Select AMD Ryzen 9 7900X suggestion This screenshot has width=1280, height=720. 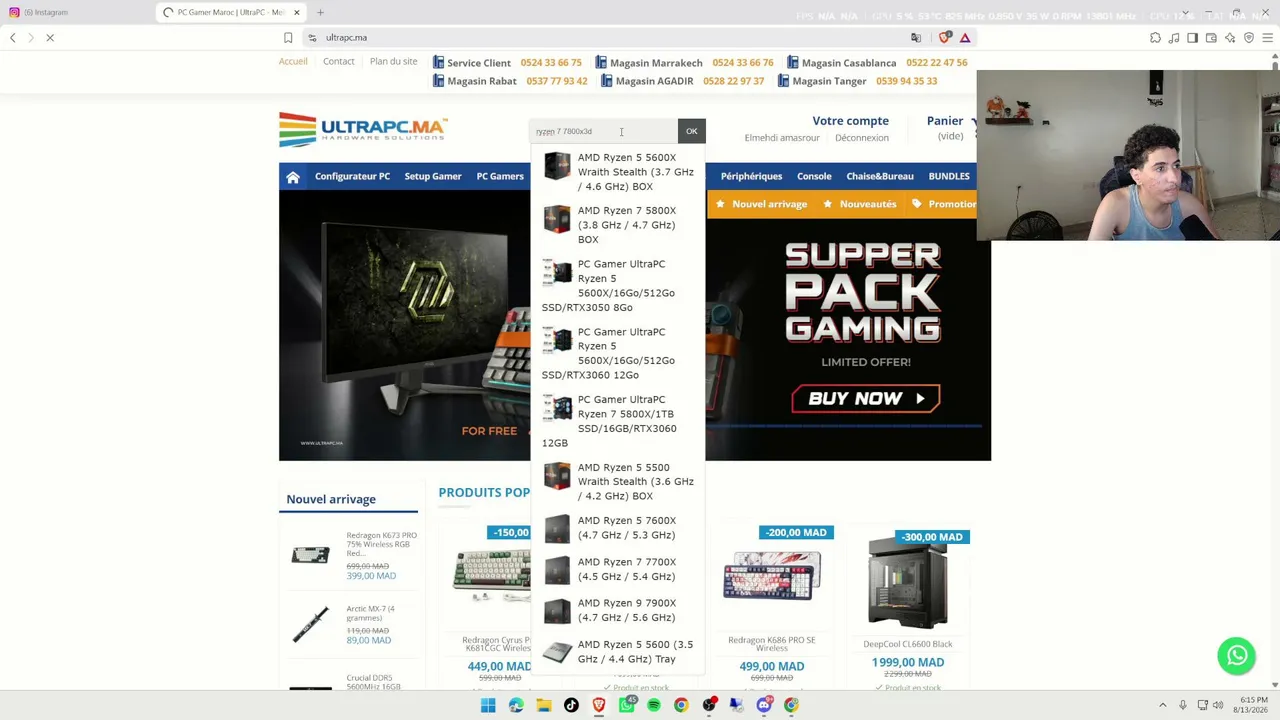coord(617,611)
